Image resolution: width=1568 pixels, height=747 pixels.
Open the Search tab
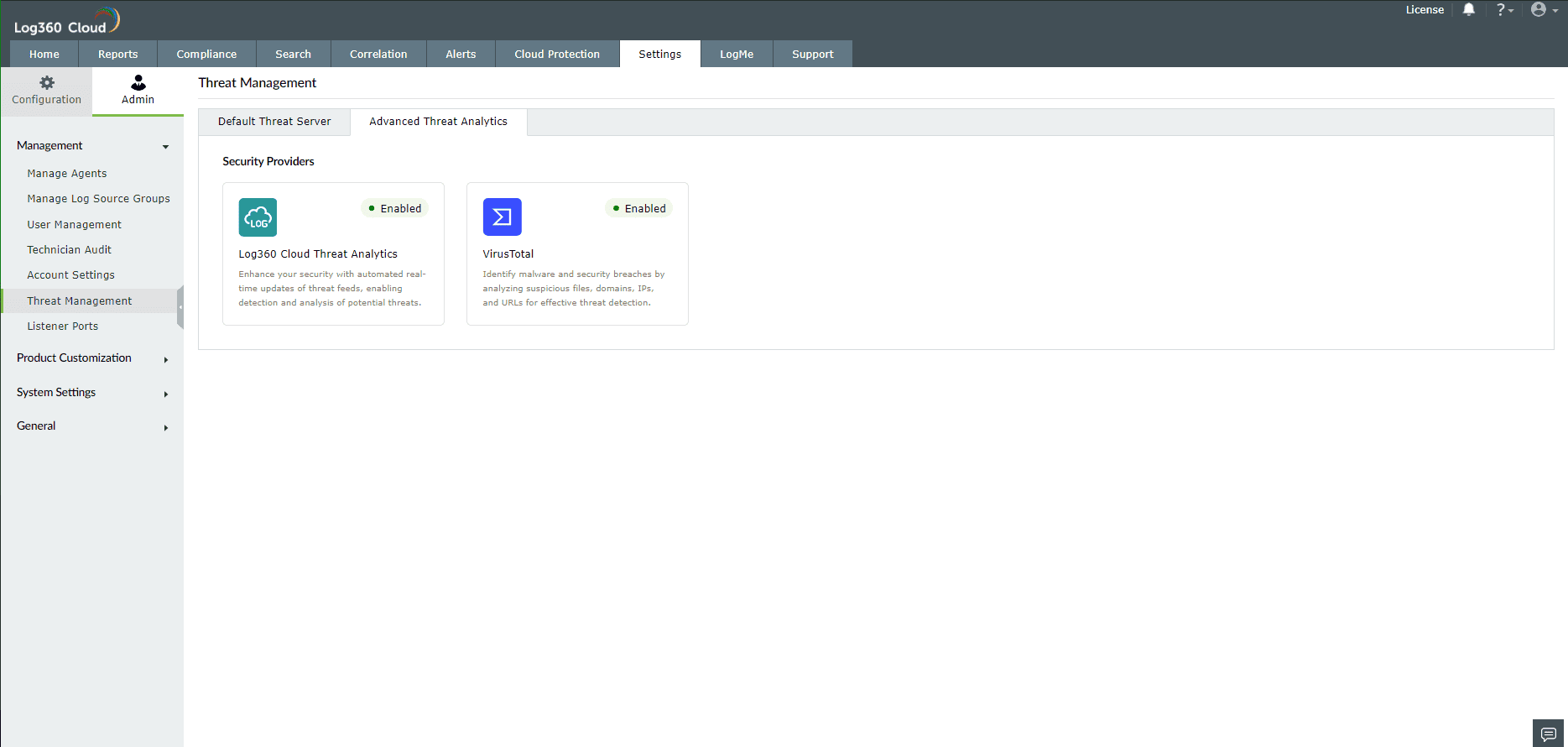pyautogui.click(x=294, y=54)
